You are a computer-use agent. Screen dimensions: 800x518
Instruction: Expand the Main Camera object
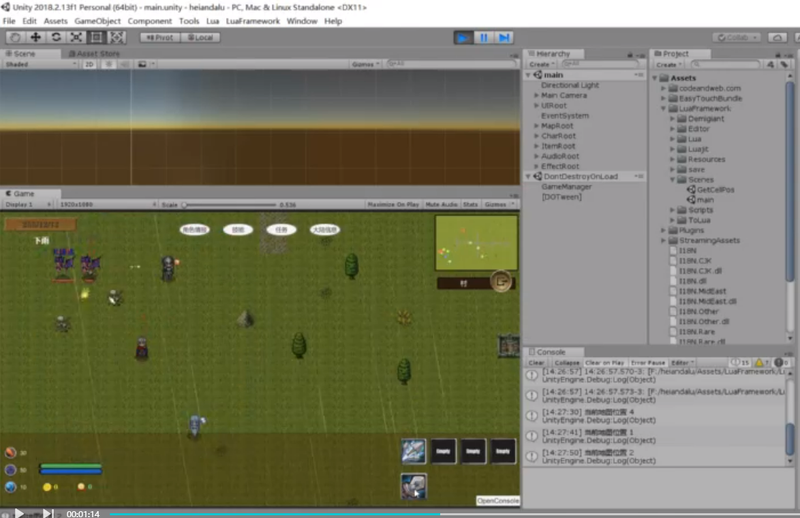pos(536,95)
